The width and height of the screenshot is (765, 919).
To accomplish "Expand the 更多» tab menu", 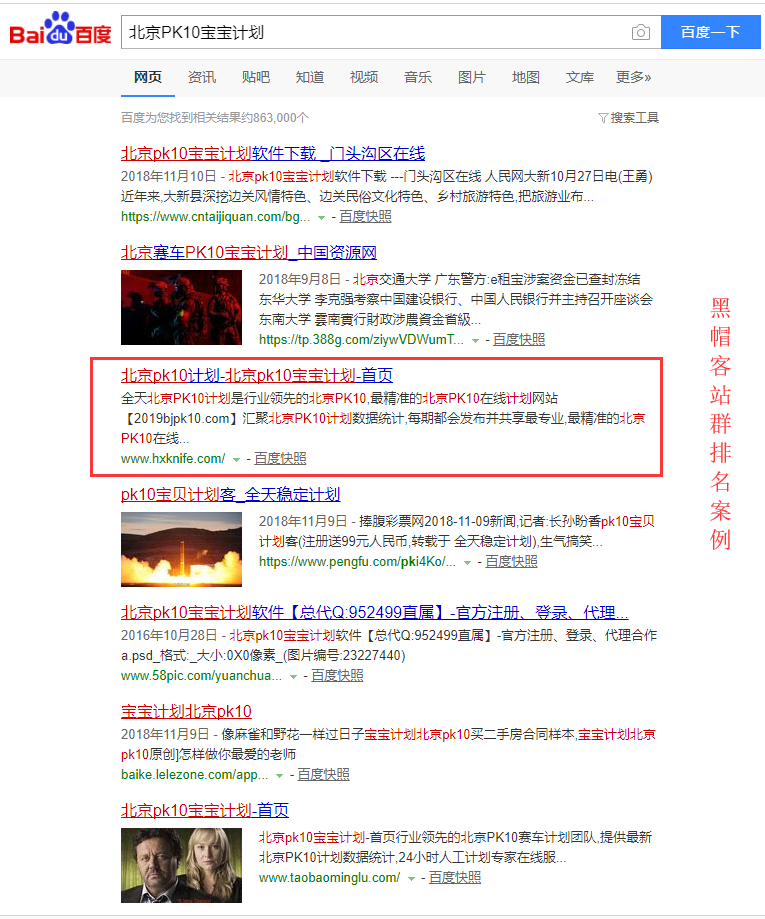I will click(633, 77).
